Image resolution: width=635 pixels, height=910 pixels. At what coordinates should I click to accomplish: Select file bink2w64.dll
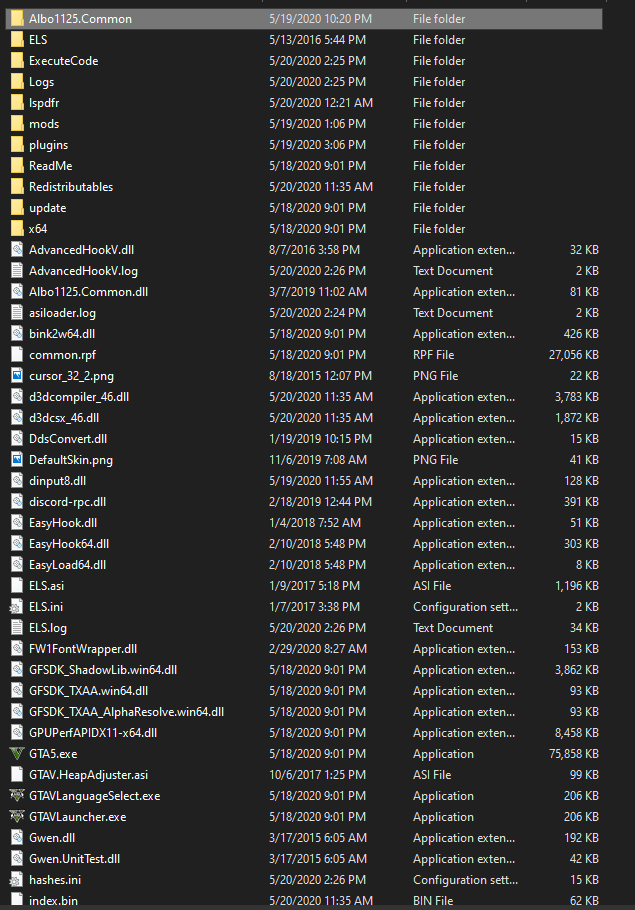coord(62,334)
